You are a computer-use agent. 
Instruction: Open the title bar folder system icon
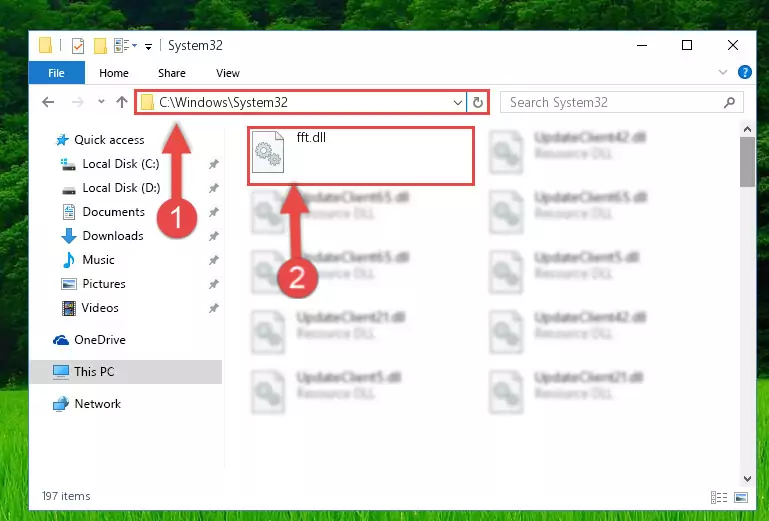pos(45,45)
